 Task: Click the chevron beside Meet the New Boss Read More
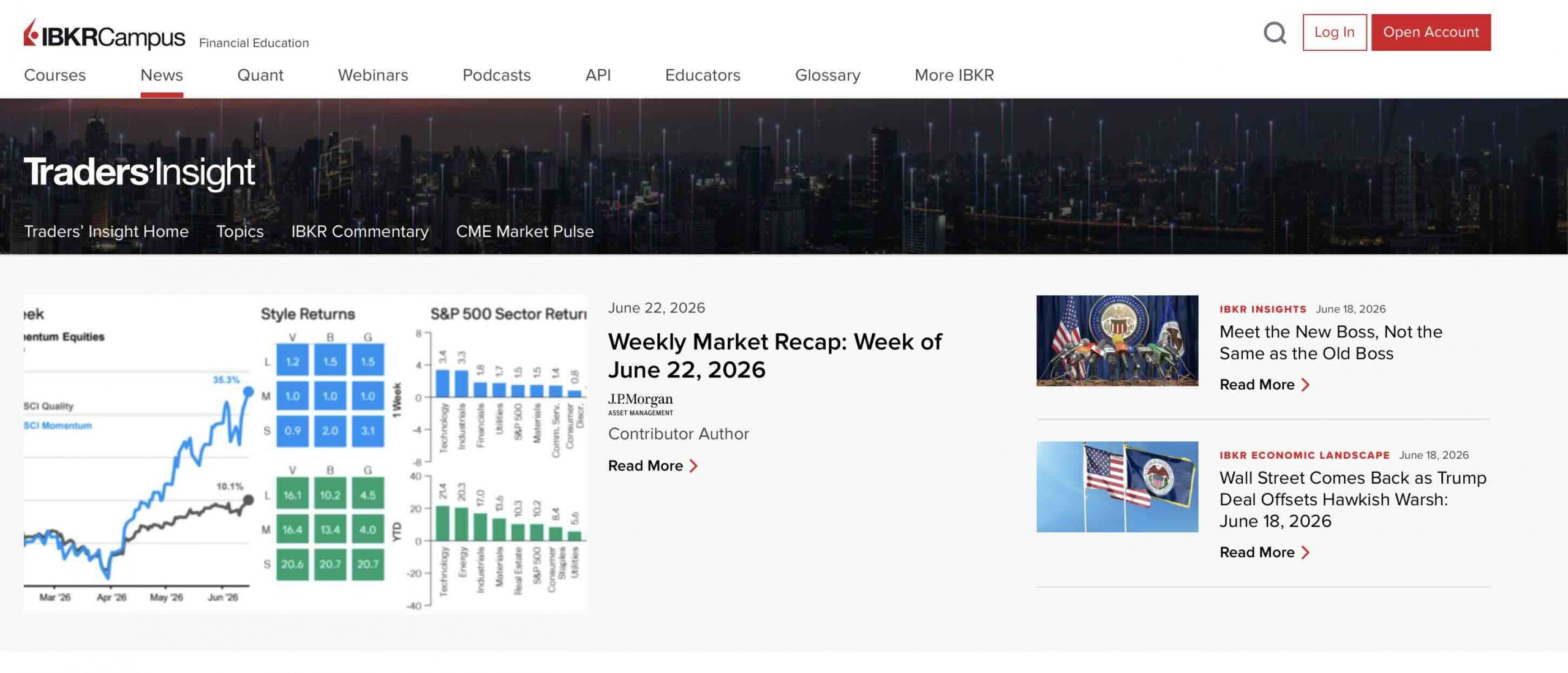click(x=1305, y=385)
